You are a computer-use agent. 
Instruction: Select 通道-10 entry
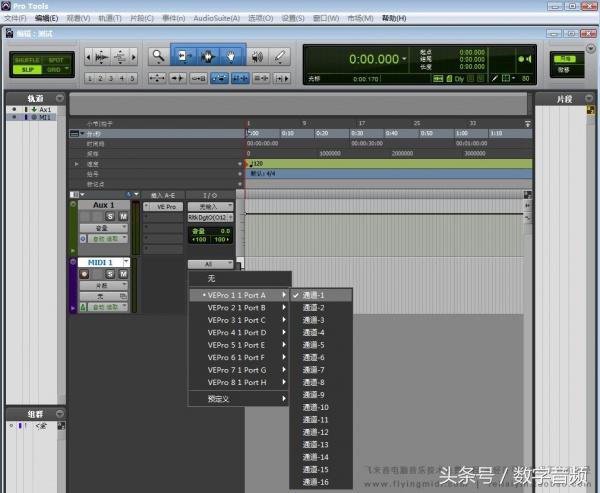tap(321, 407)
